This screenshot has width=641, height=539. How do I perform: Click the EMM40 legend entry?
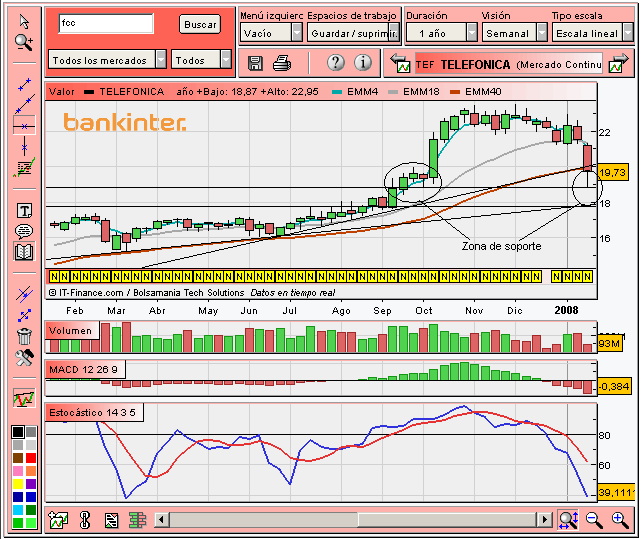[475, 92]
